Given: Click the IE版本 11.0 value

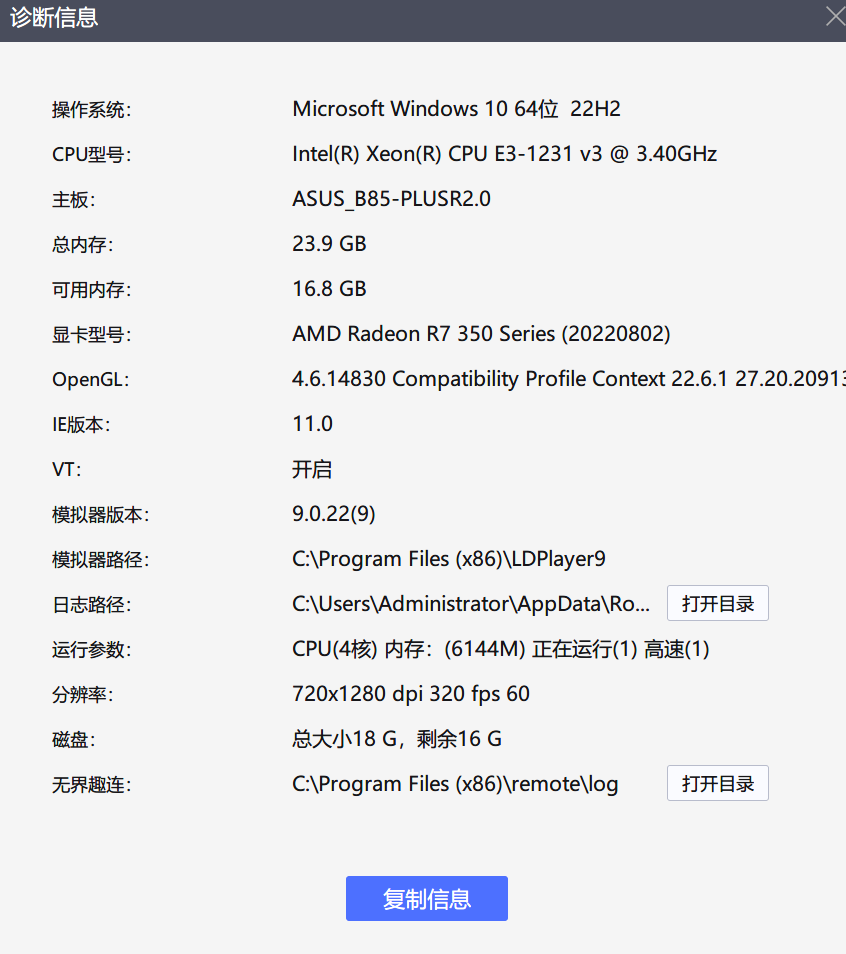Looking at the screenshot, I should (312, 424).
